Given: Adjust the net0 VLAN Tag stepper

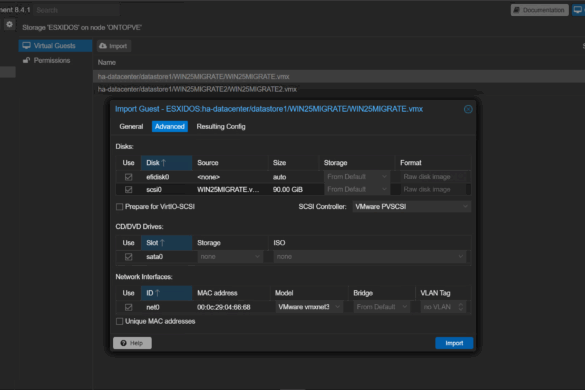Looking at the screenshot, I should pyautogui.click(x=461, y=307).
